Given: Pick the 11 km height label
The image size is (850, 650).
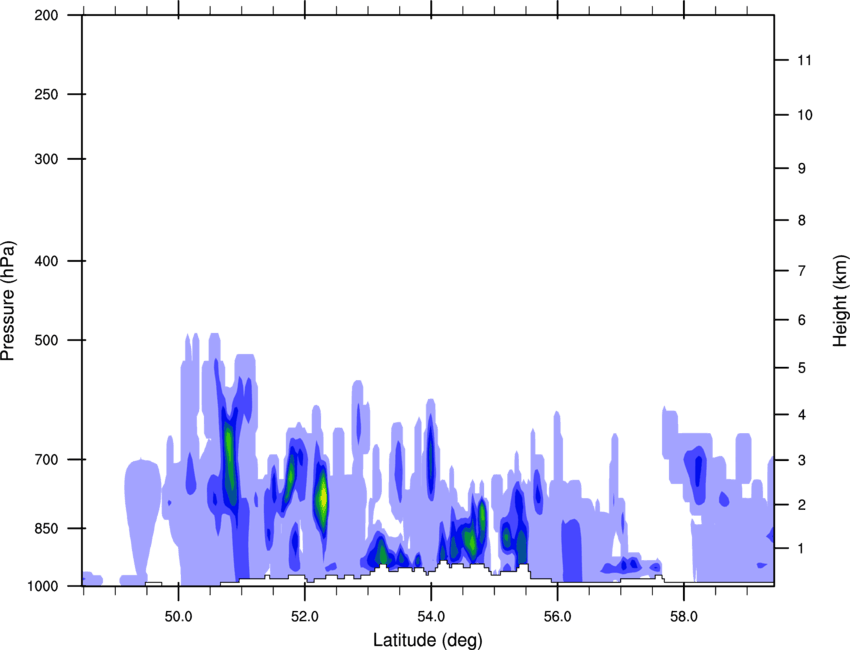Looking at the screenshot, I should coord(804,60).
